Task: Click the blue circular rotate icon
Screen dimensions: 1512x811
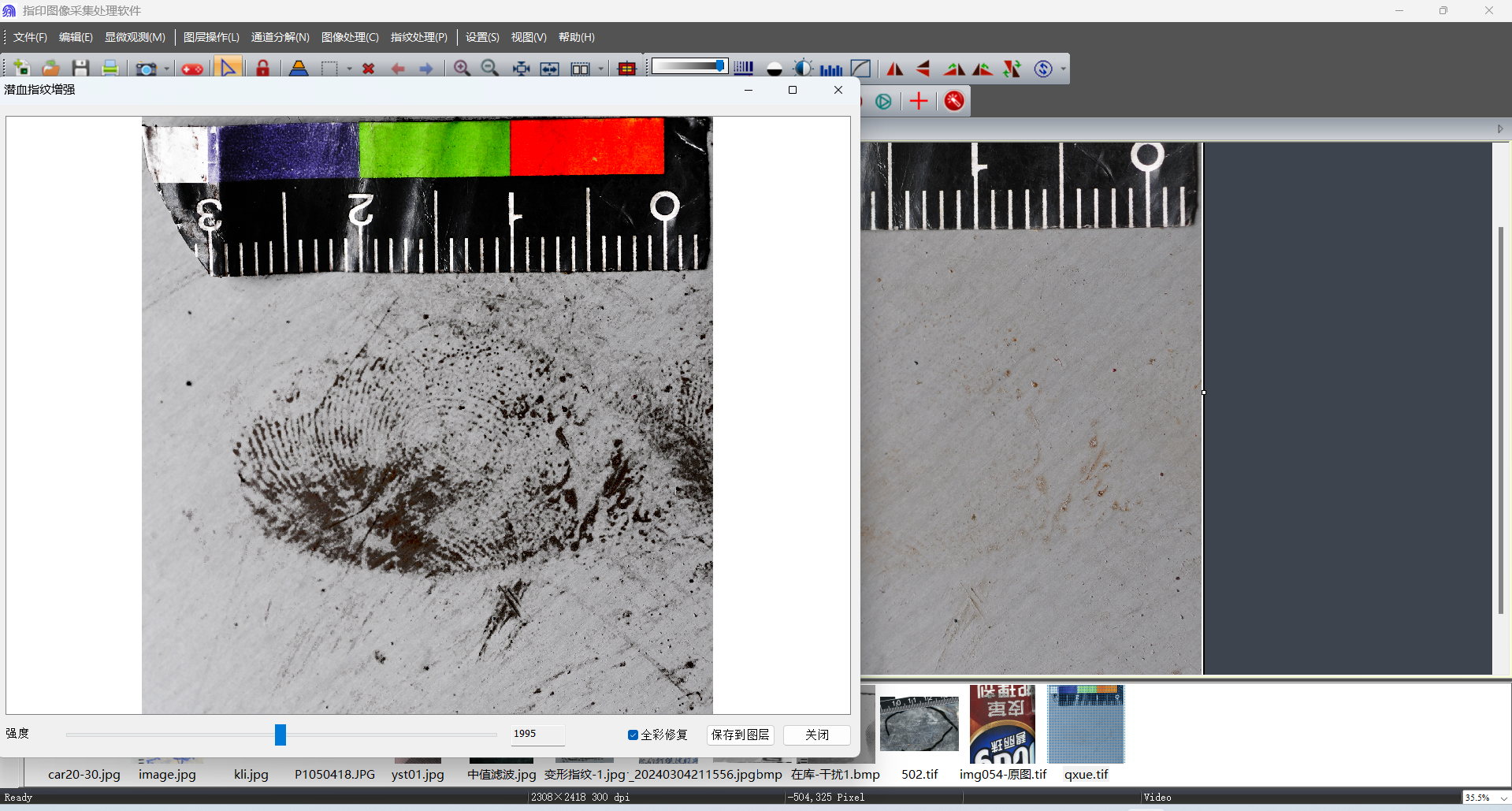Action: point(1043,69)
